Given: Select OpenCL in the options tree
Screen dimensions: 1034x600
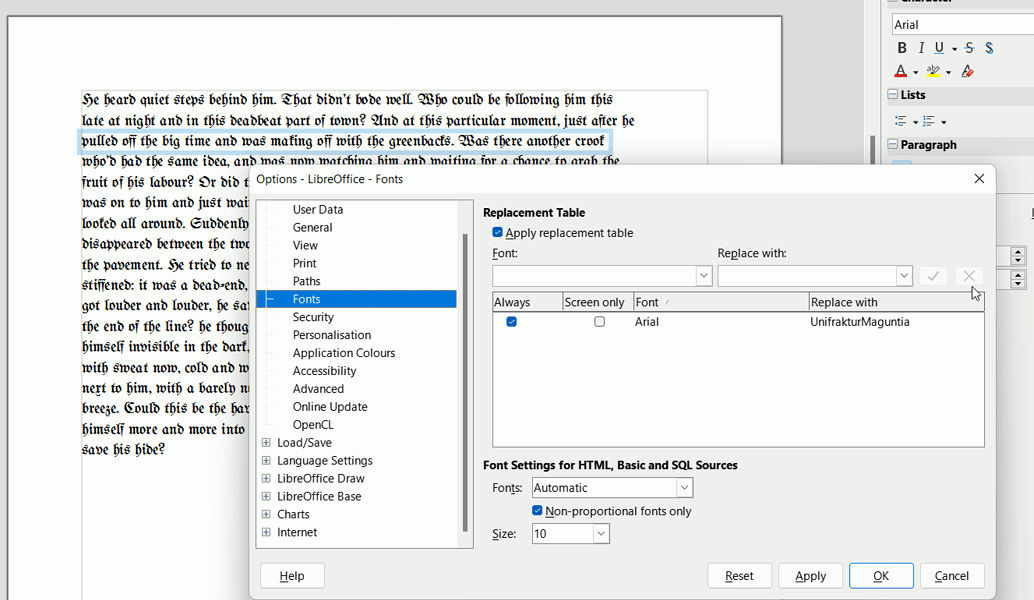Looking at the screenshot, I should pos(313,425).
